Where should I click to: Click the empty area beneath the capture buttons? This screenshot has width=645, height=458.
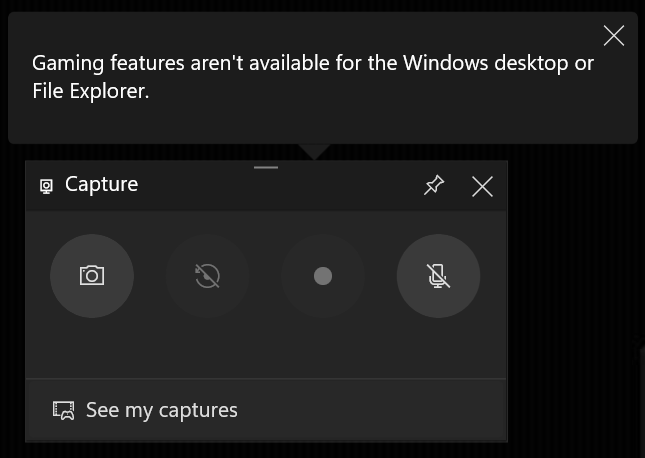(x=266, y=348)
